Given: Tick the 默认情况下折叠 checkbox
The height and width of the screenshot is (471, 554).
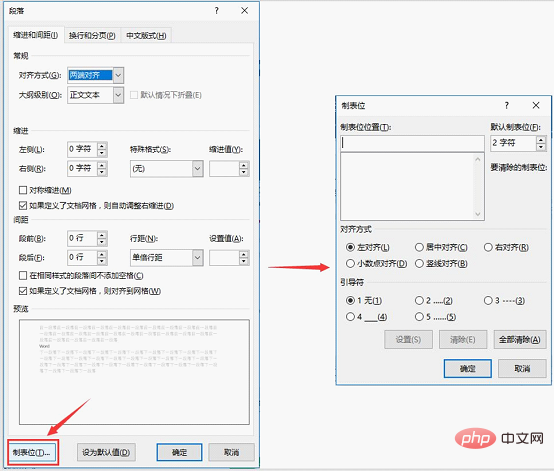Looking at the screenshot, I should 134,95.
